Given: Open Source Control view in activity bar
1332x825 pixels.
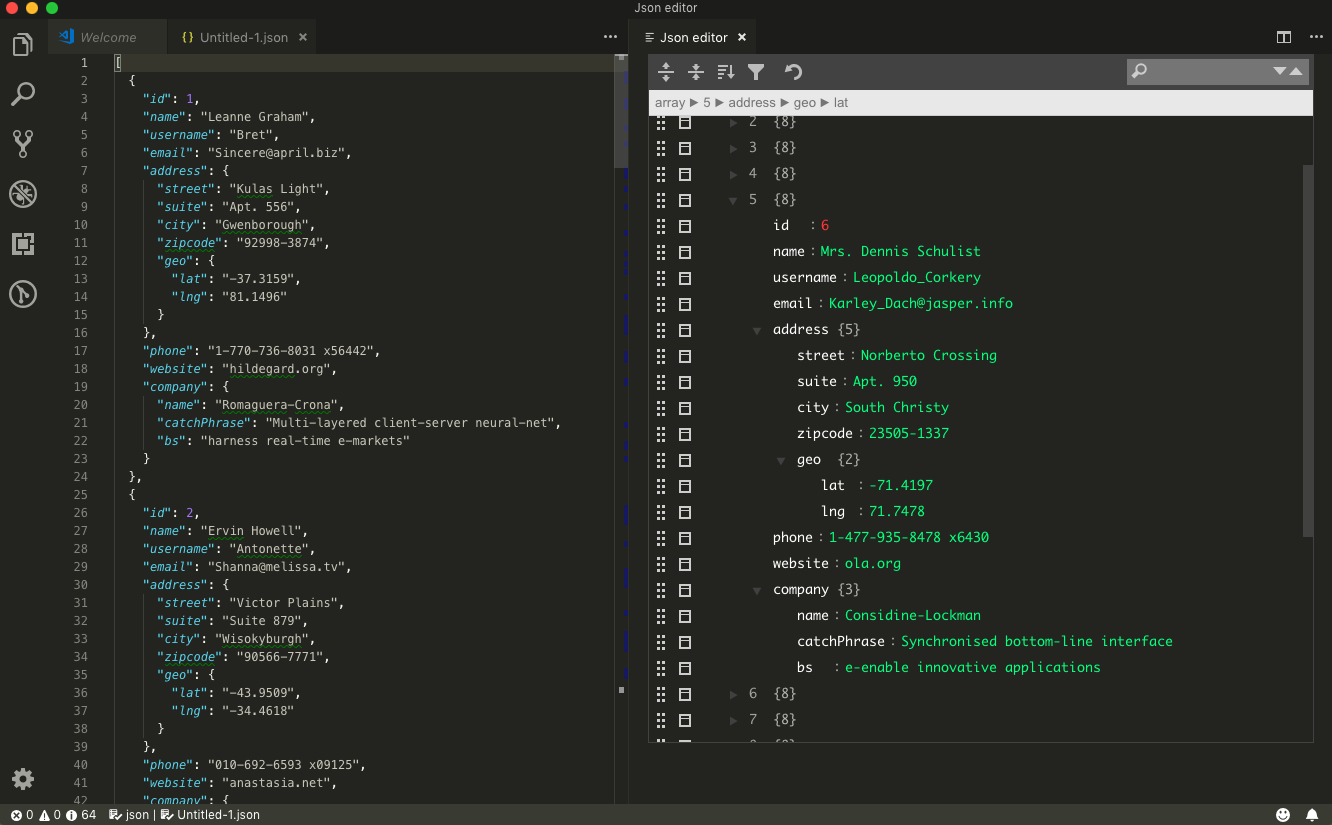Looking at the screenshot, I should tap(23, 143).
